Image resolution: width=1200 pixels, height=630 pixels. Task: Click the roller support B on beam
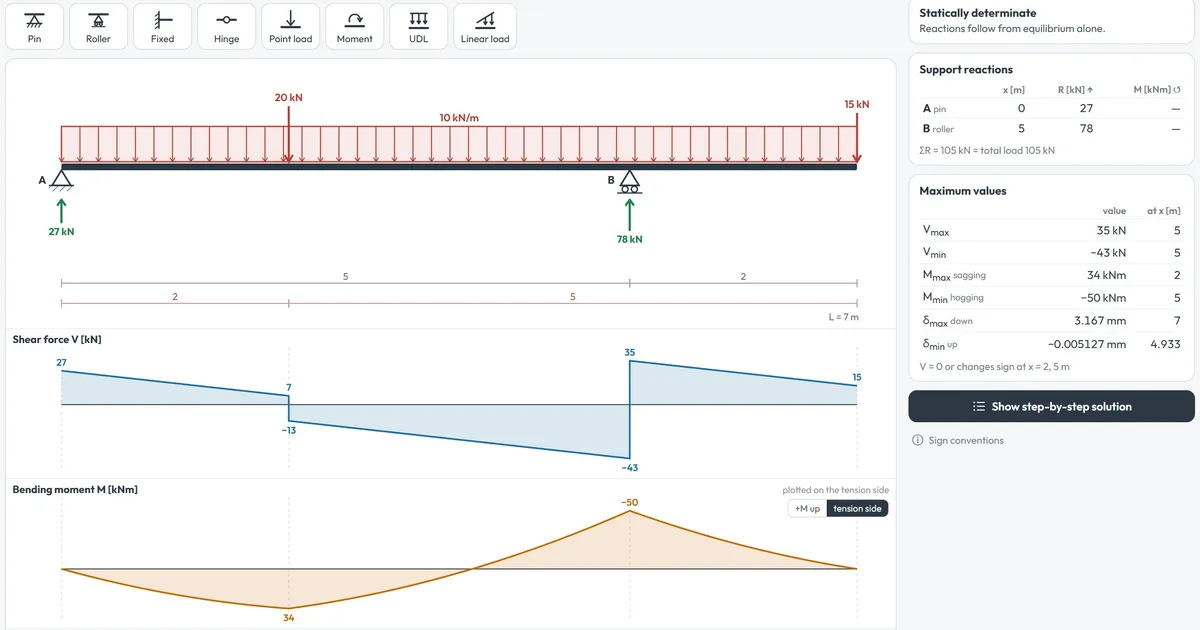pyautogui.click(x=630, y=181)
